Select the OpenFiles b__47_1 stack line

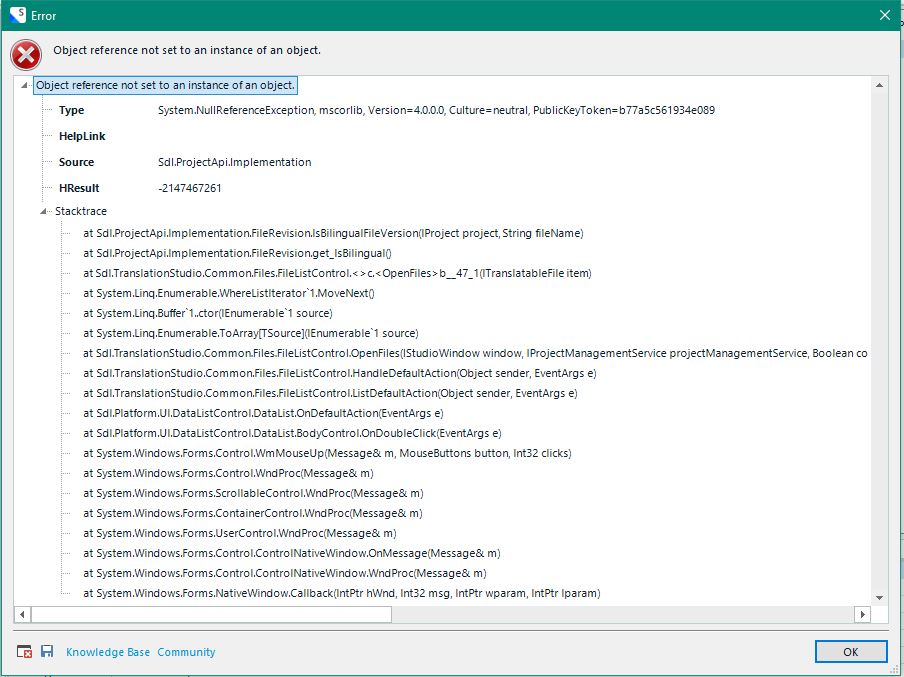tap(337, 273)
